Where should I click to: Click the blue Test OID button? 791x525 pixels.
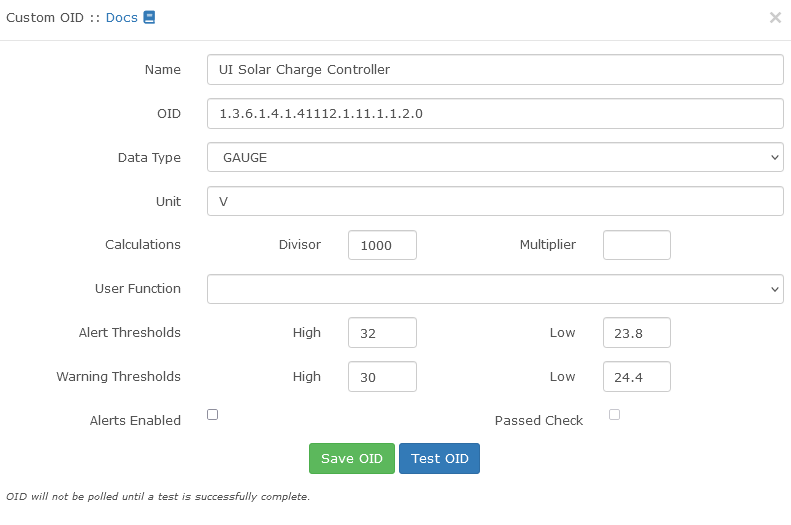(x=439, y=459)
